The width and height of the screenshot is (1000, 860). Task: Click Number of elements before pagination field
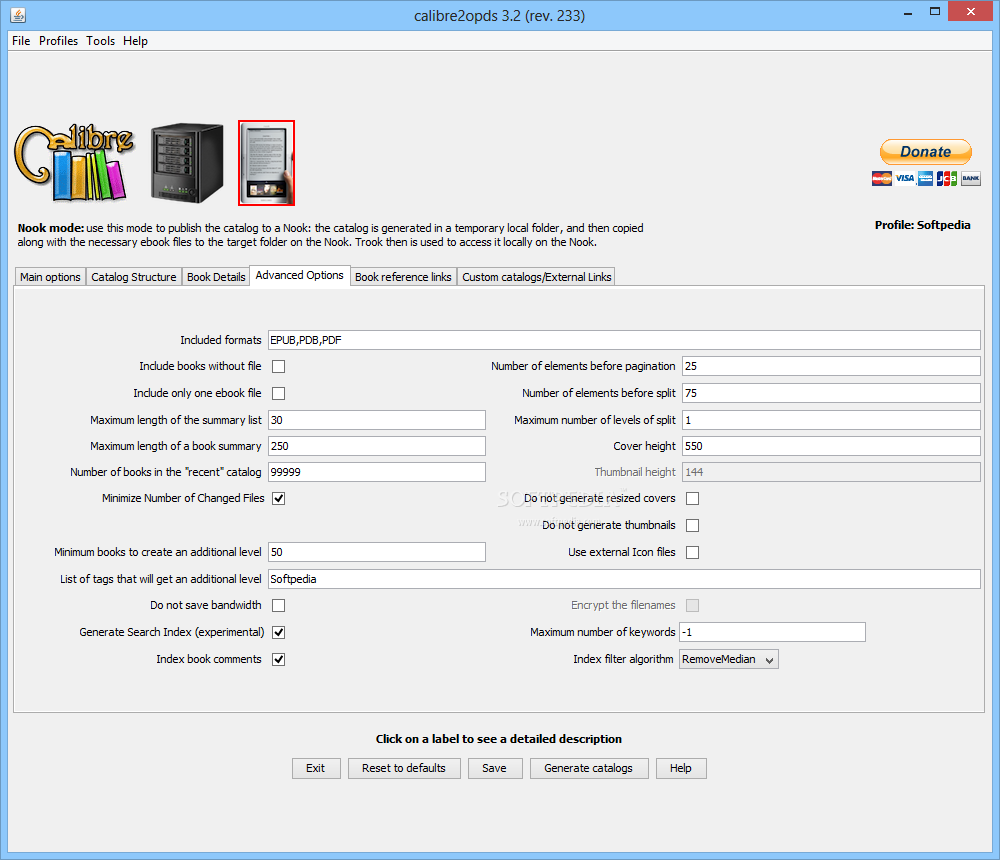pyautogui.click(x=831, y=366)
